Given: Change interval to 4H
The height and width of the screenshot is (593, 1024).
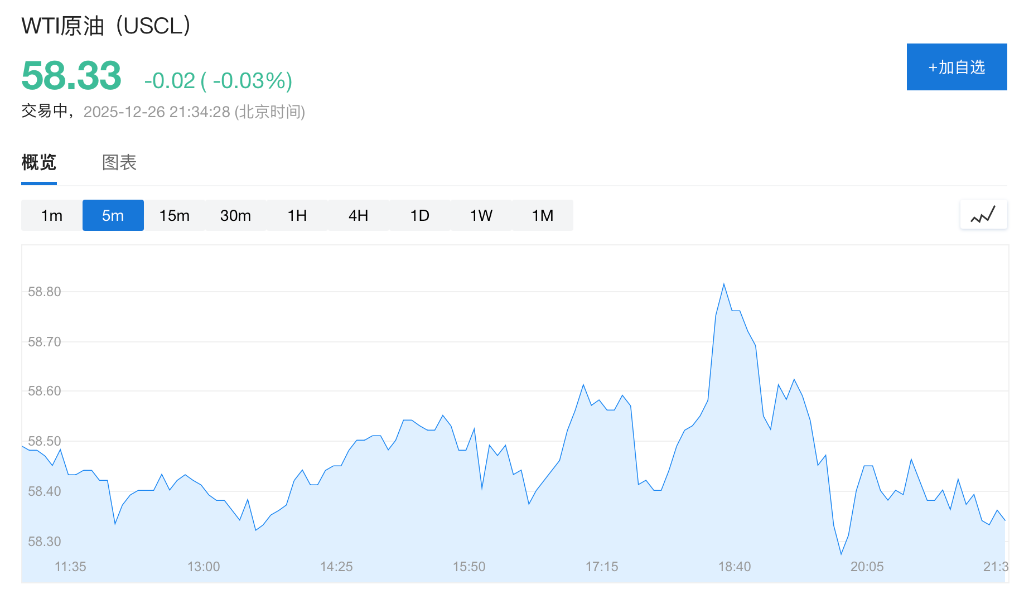Looking at the screenshot, I should pos(358,216).
